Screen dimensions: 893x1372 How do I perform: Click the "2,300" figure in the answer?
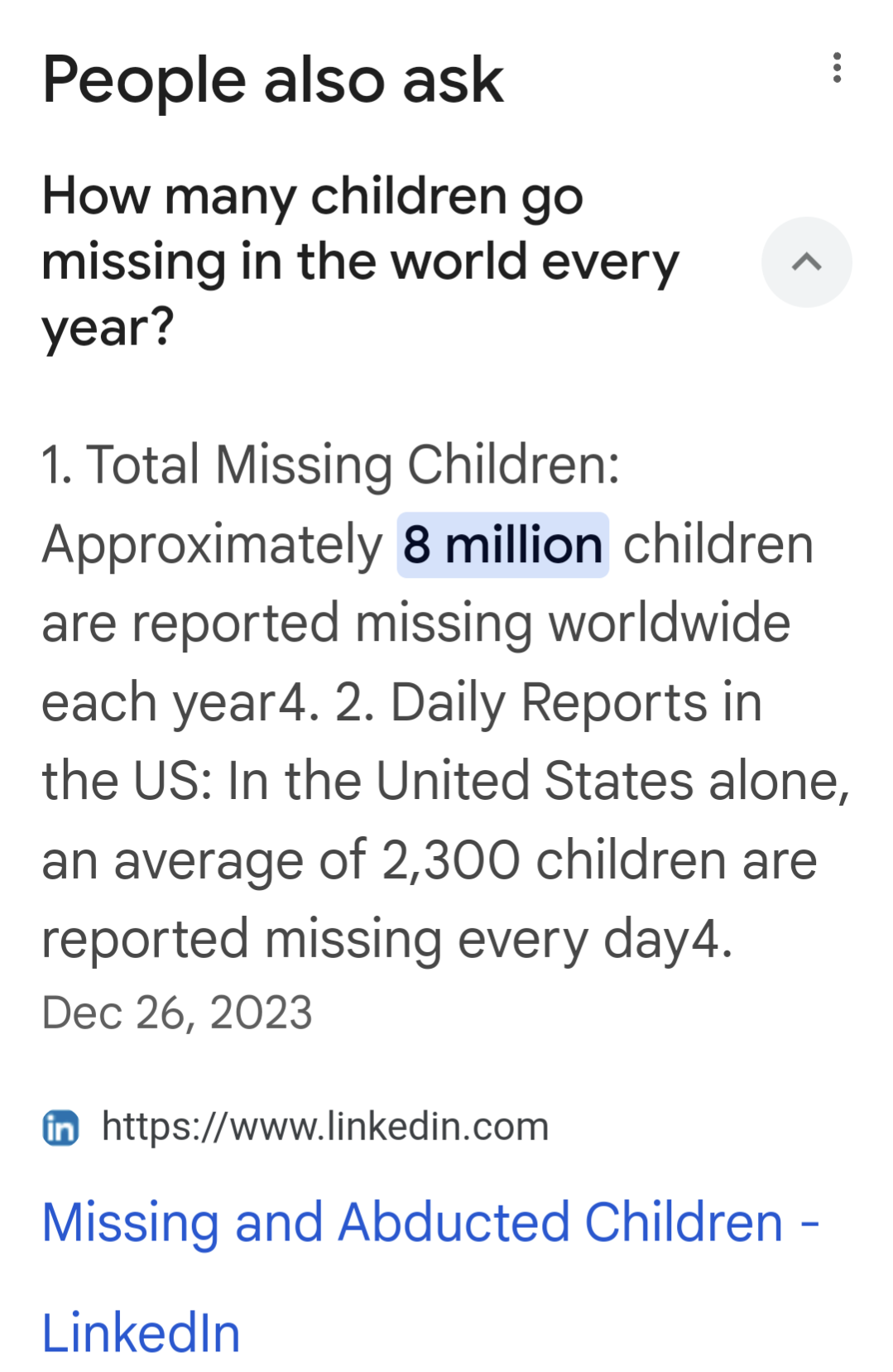(450, 860)
